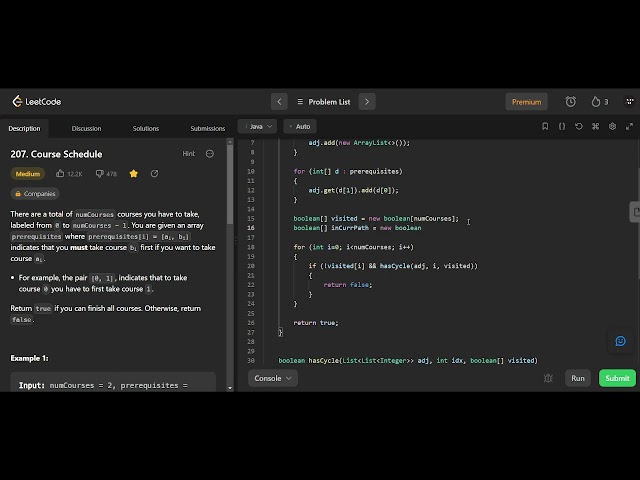Click the '207. Course Schedule' title
This screenshot has width=640, height=480.
pos(56,154)
